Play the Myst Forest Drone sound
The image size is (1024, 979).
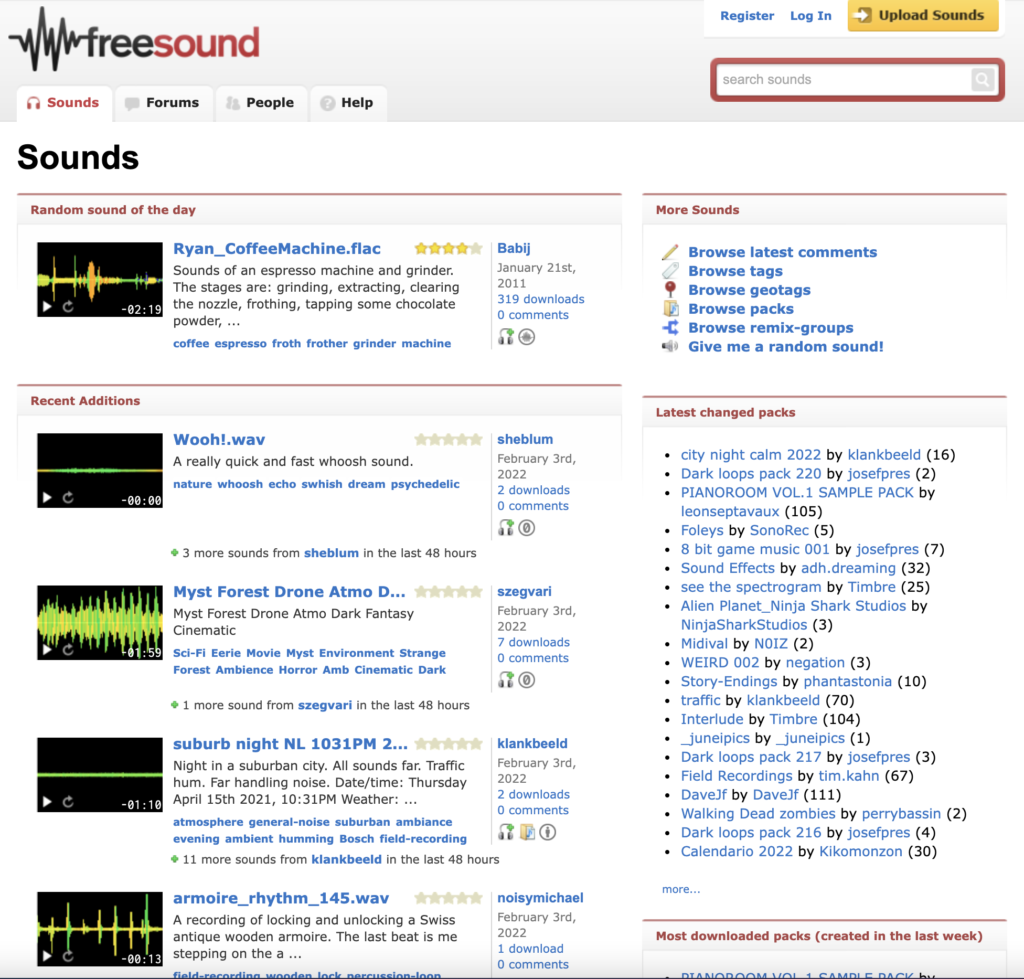coord(47,650)
